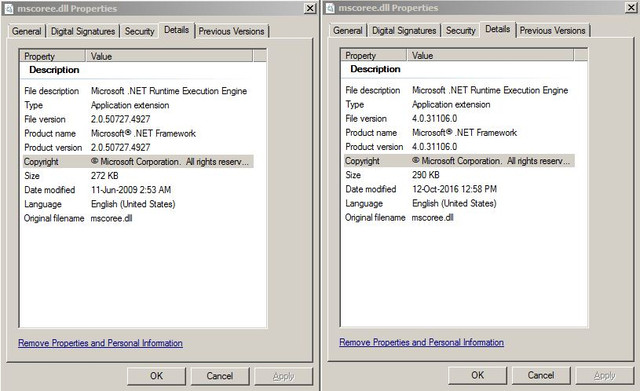Switch to Security tab in right window
Screen dimensions: 640x391
[x=460, y=30]
